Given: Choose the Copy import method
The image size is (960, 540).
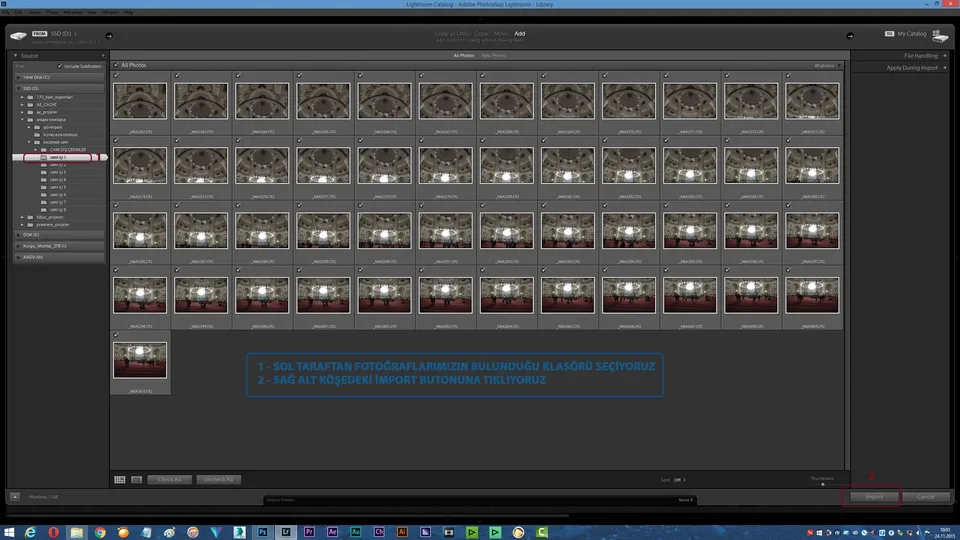Looking at the screenshot, I should click(x=481, y=34).
